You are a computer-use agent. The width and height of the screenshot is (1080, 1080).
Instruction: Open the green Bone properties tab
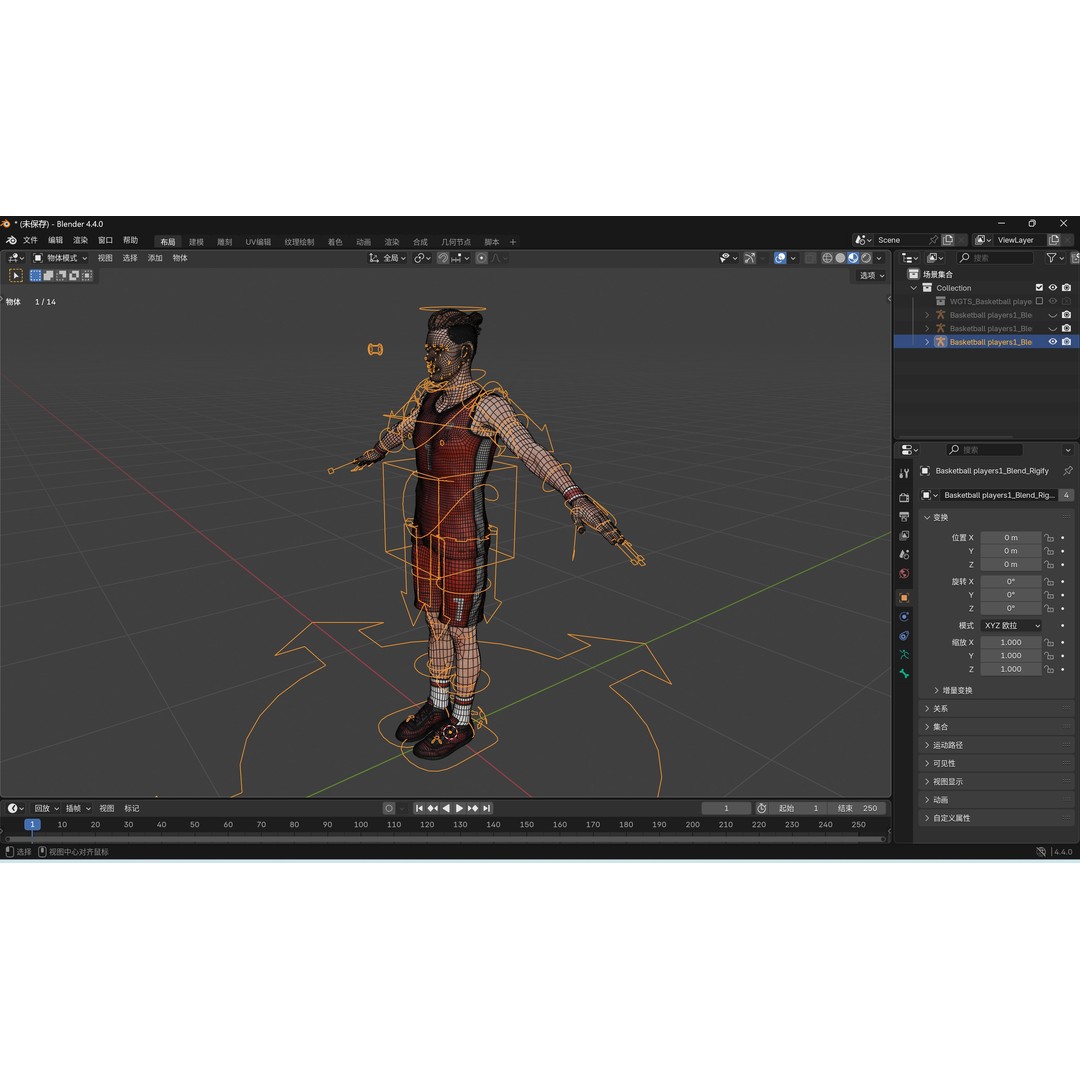(x=904, y=674)
